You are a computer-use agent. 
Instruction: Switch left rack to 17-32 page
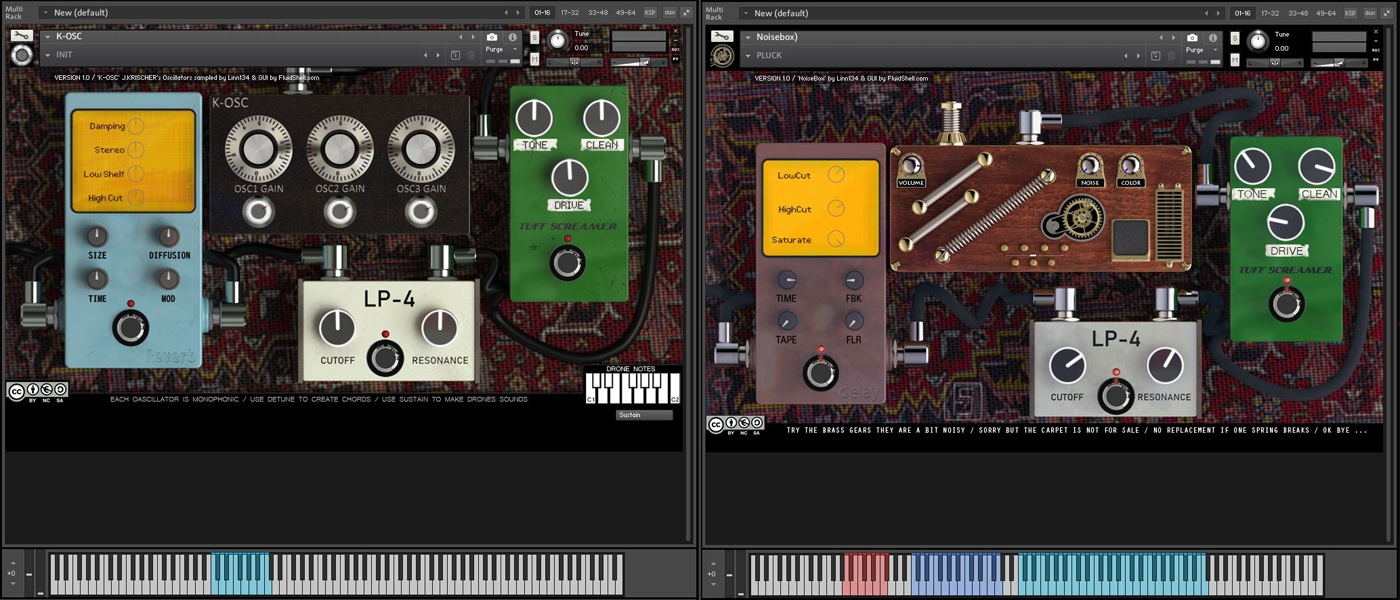(x=570, y=13)
